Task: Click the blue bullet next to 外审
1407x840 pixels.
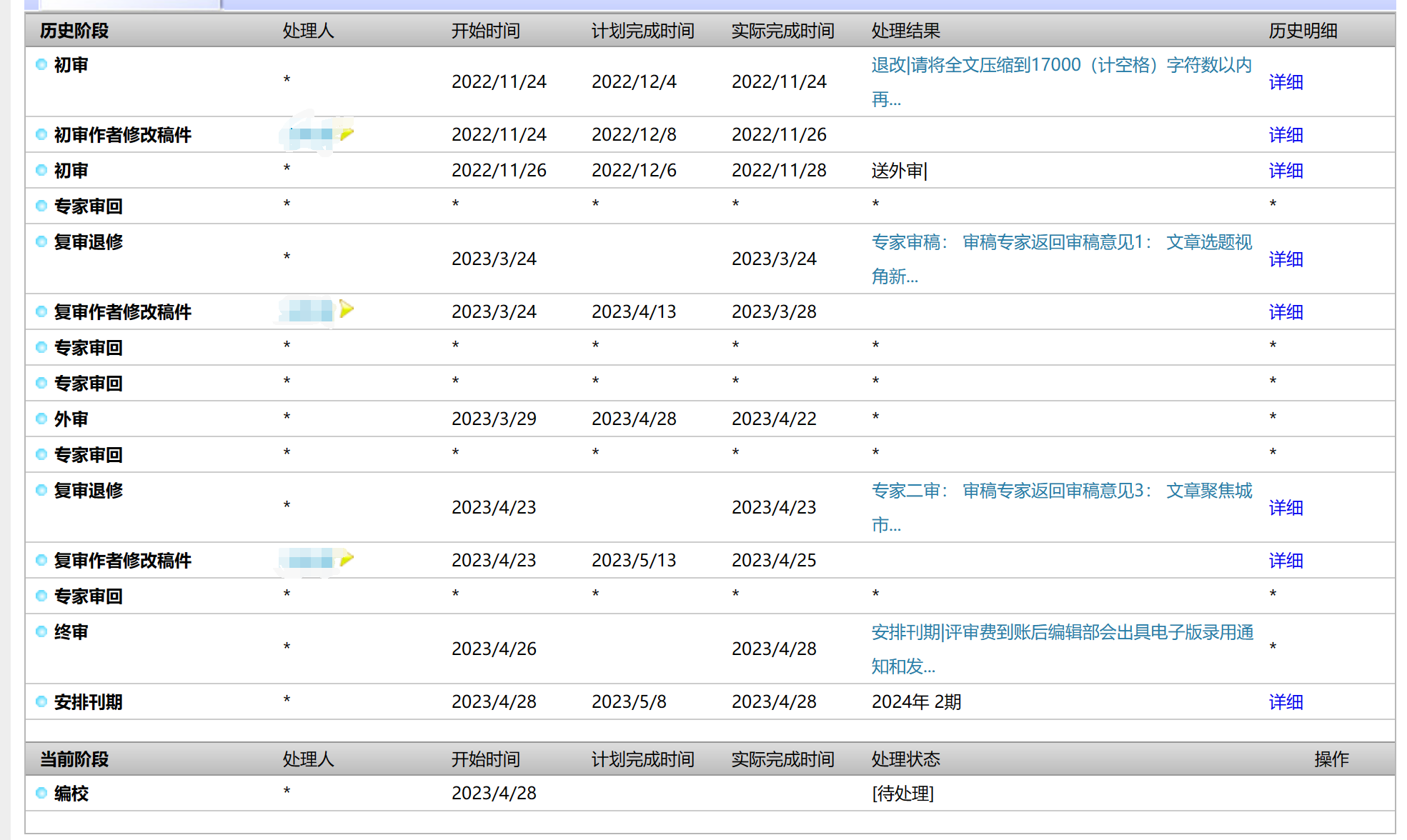Action: click(x=41, y=419)
